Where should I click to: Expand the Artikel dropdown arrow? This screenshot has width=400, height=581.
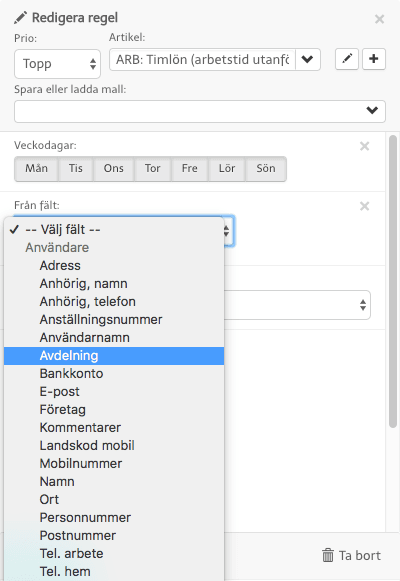(x=307, y=59)
